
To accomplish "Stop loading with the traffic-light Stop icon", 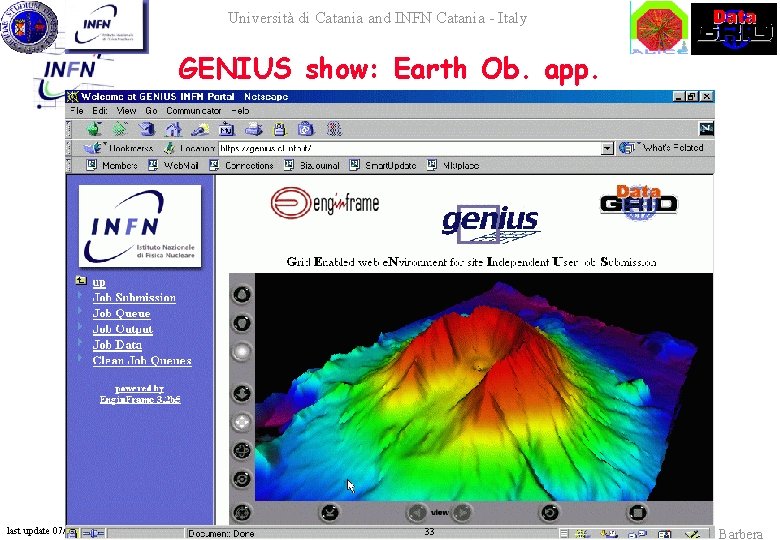I will [x=334, y=129].
